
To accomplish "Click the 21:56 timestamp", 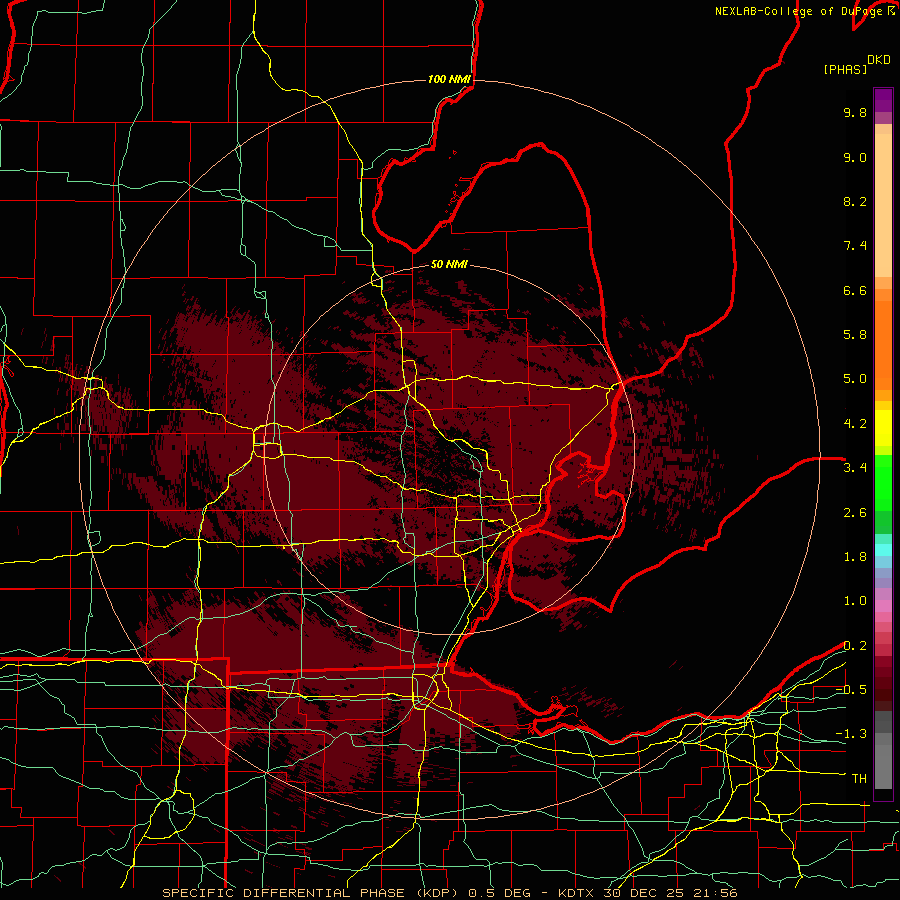I will coord(715,893).
